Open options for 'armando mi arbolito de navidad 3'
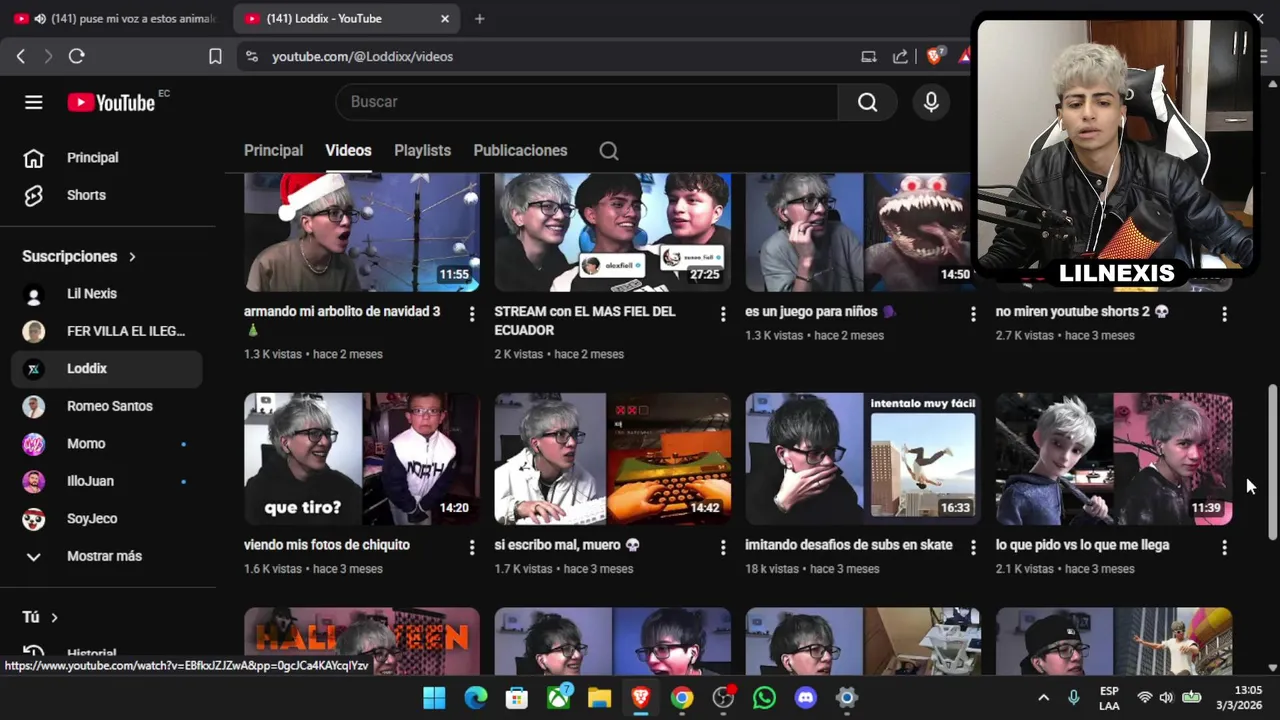This screenshot has width=1280, height=720. point(472,314)
